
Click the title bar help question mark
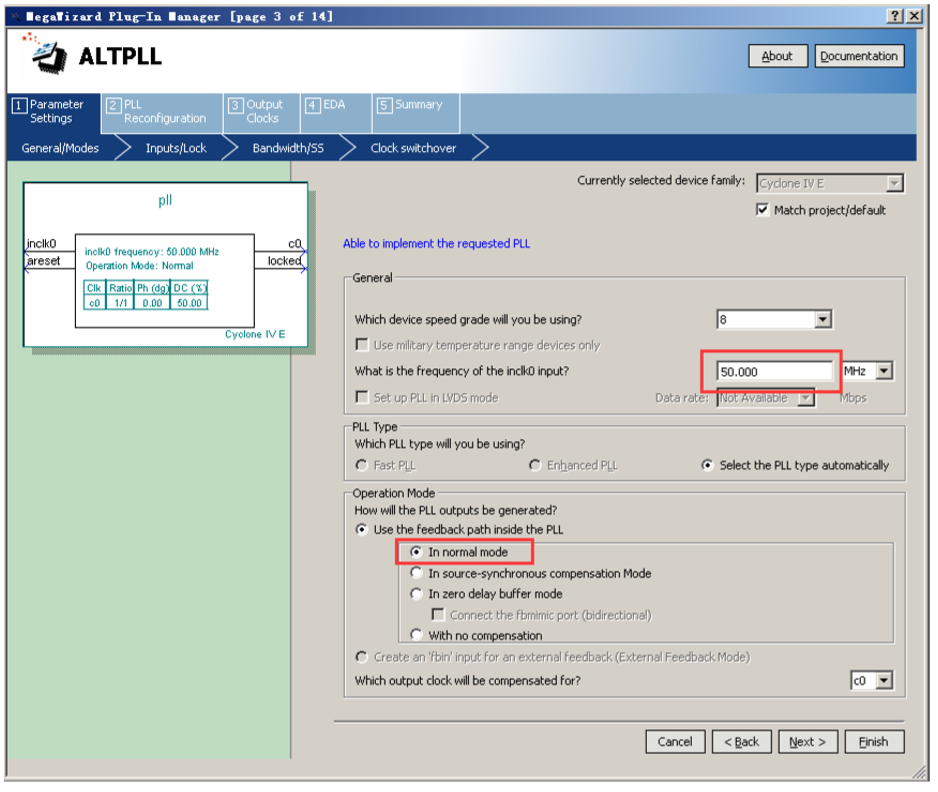(894, 16)
